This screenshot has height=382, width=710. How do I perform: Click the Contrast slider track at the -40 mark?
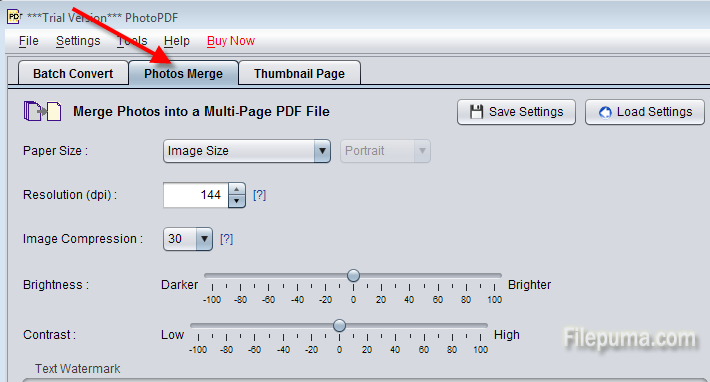(x=283, y=325)
